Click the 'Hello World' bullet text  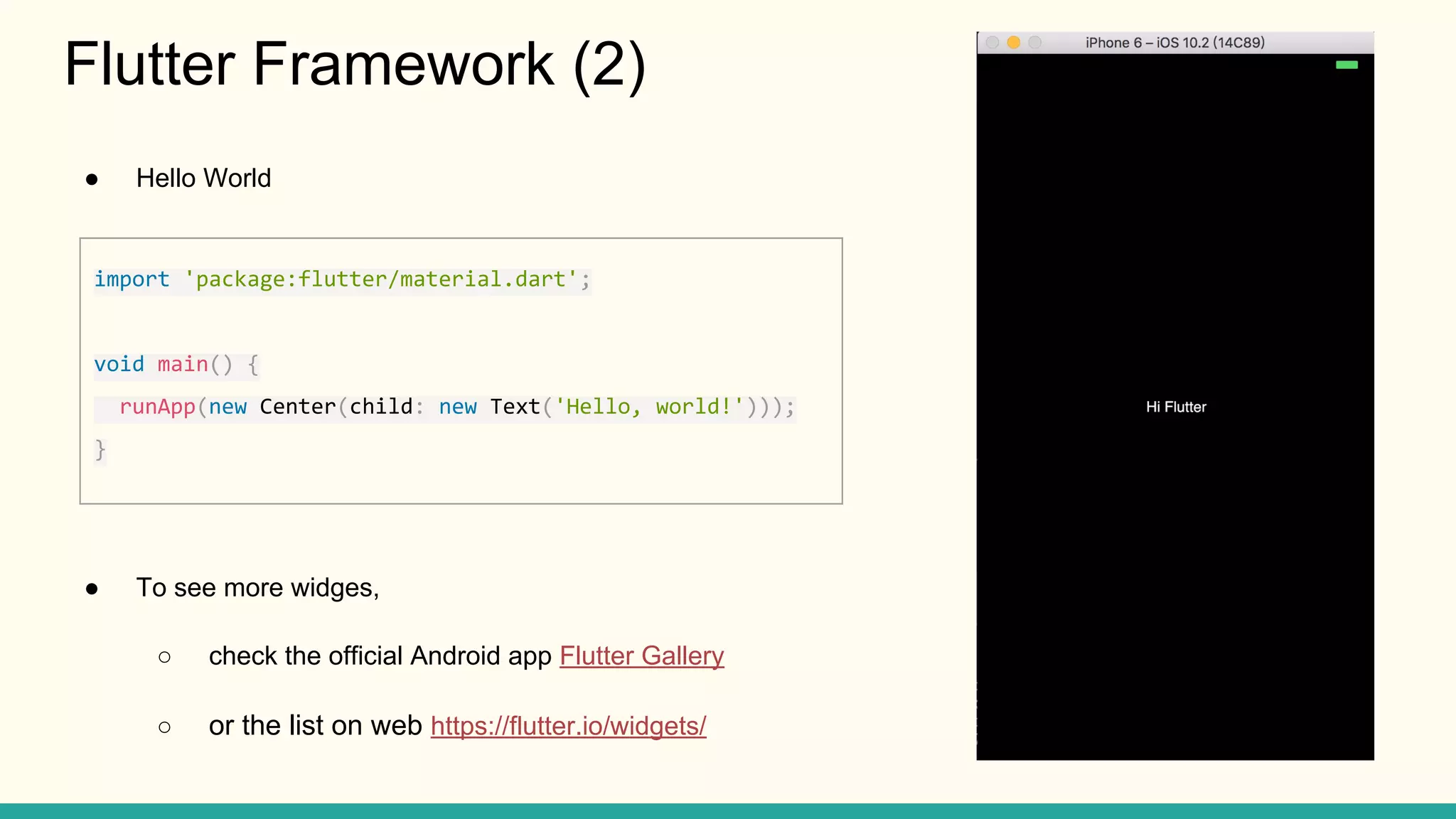pyautogui.click(x=203, y=178)
